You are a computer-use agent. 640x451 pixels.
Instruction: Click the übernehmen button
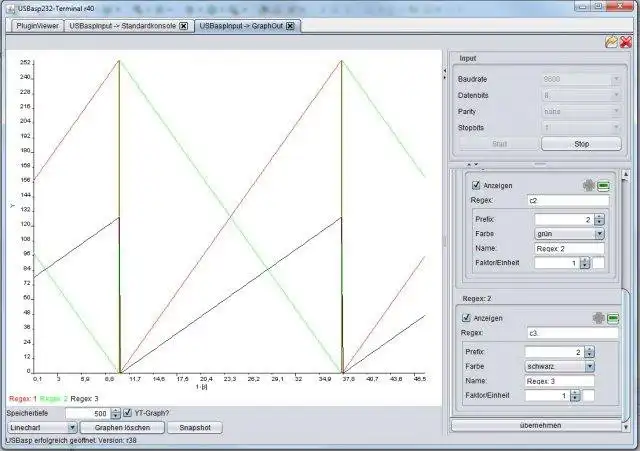pos(540,425)
